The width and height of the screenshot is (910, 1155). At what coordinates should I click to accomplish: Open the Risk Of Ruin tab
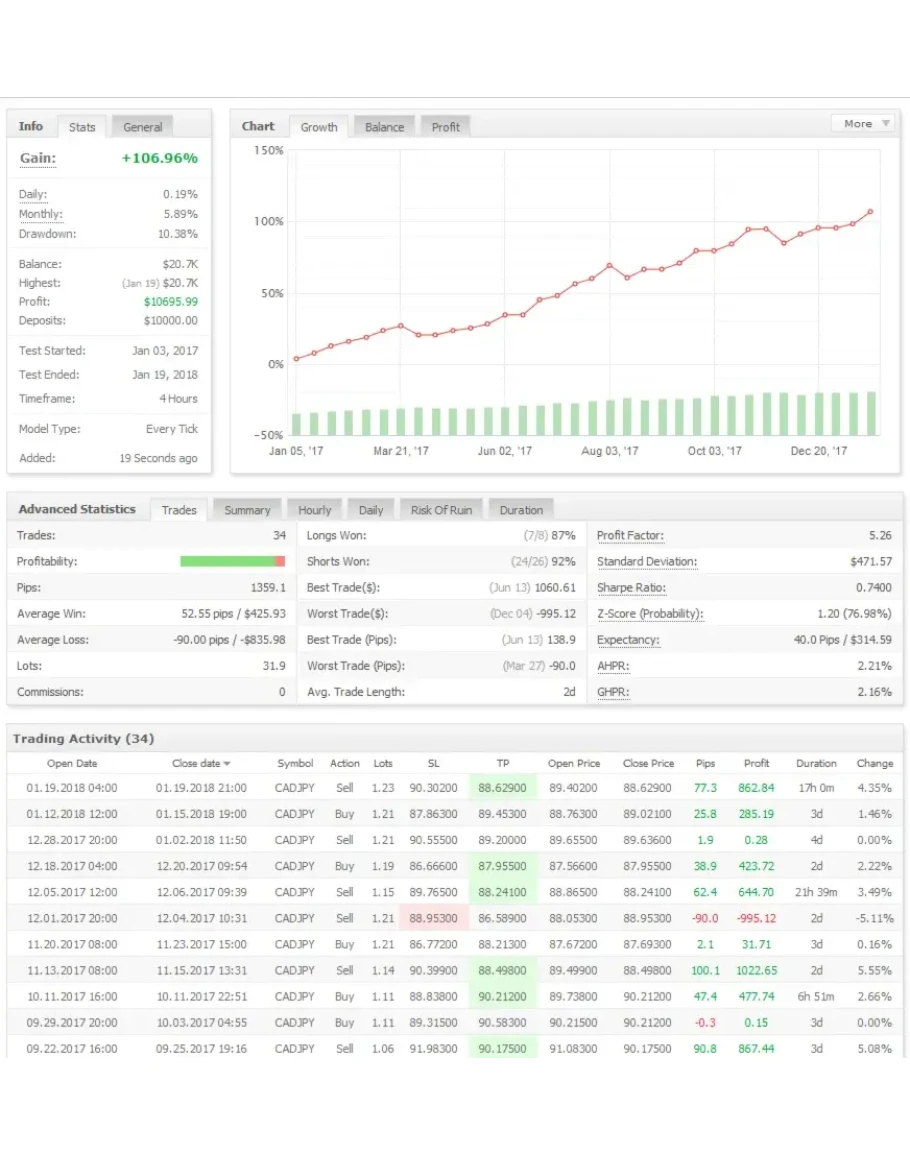441,510
